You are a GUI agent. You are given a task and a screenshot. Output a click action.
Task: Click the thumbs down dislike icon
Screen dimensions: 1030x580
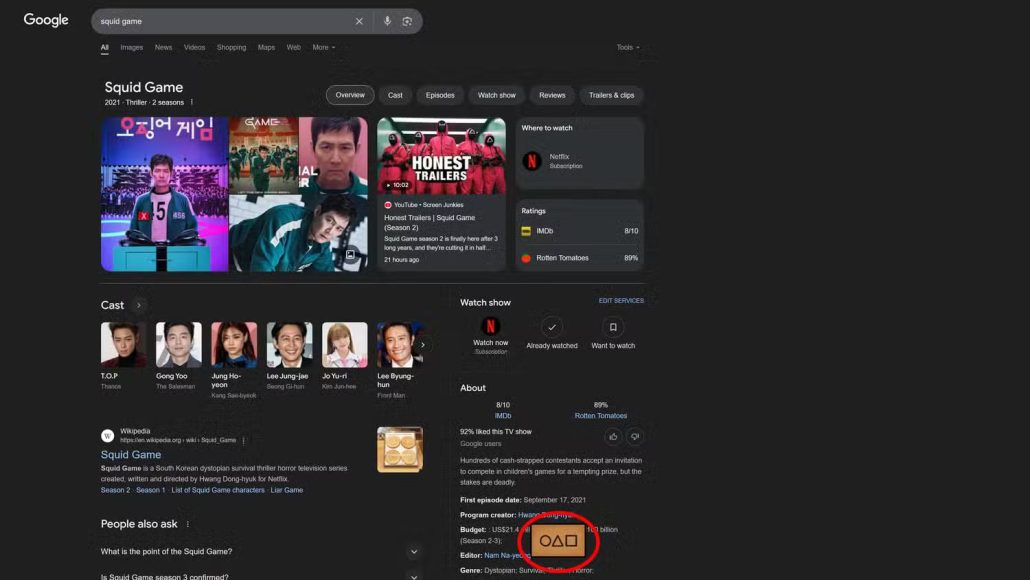(x=634, y=436)
